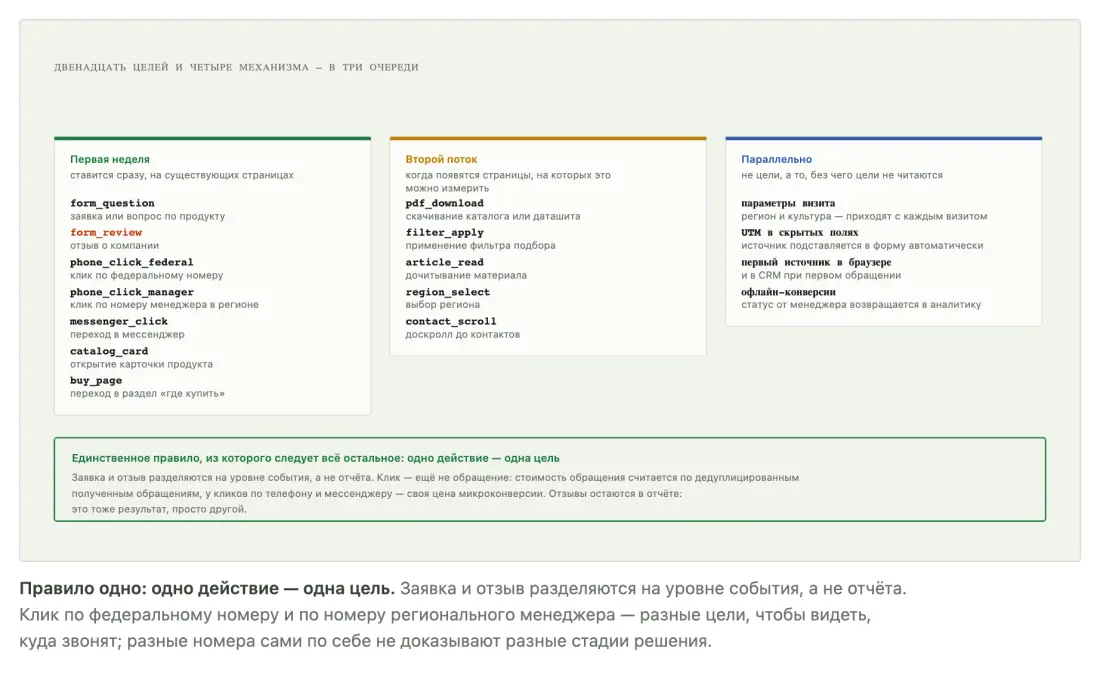Click the title "ДВЕНАДЦАТЬ ЦЕЛЕЙ И ЧЕТЫРЕ МЕХАНИЗМА"
Image resolution: width=1100 pixels, height=673 pixels.
pyautogui.click(x=181, y=67)
